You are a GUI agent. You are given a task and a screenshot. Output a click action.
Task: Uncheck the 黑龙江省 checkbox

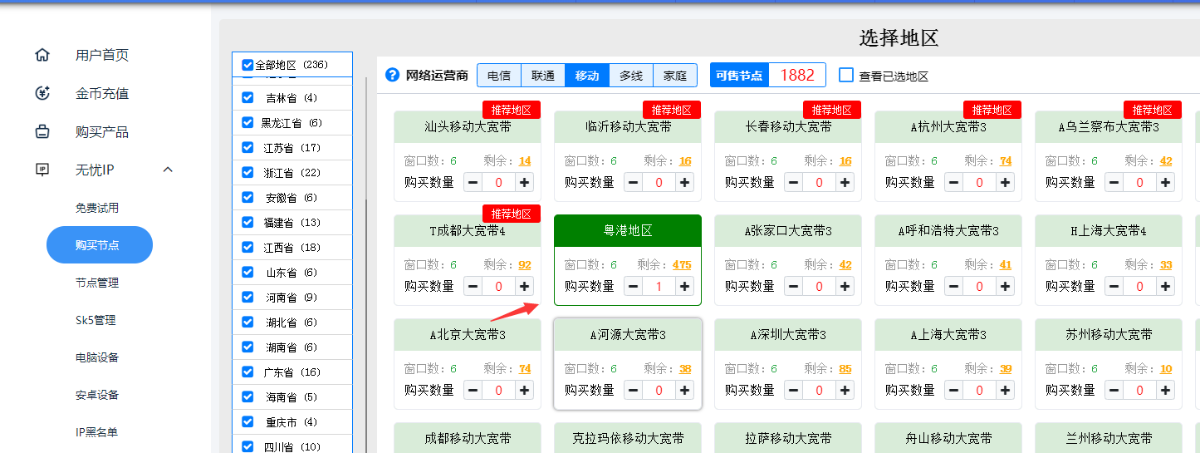(x=247, y=123)
